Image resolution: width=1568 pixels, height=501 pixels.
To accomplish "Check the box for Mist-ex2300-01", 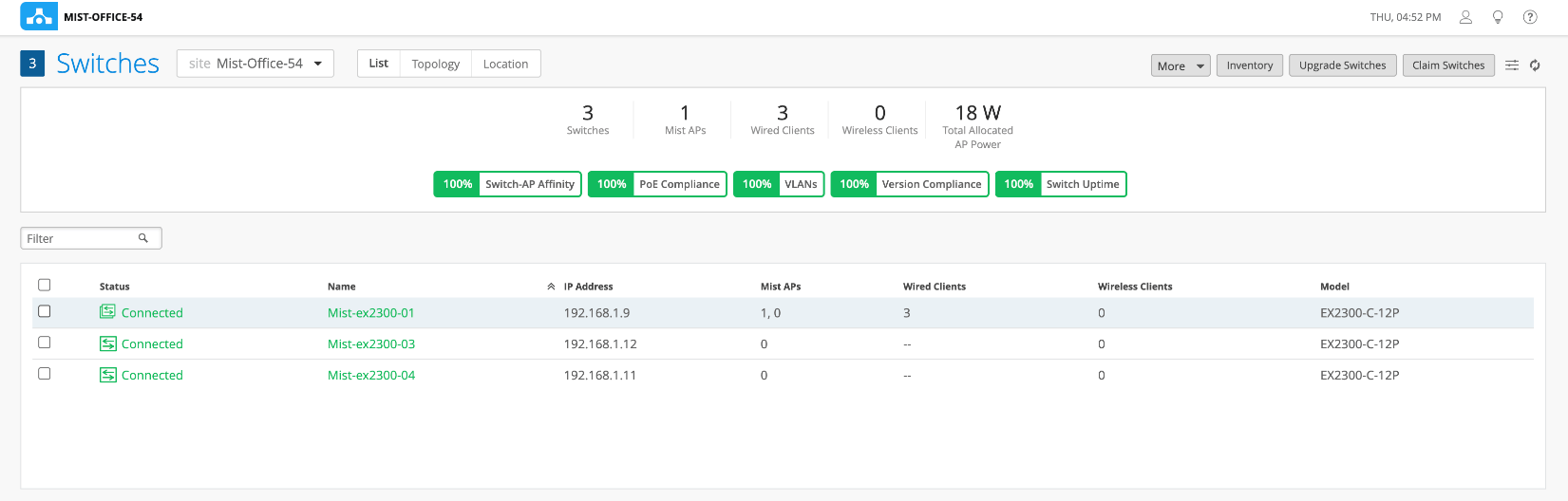I will click(44, 311).
